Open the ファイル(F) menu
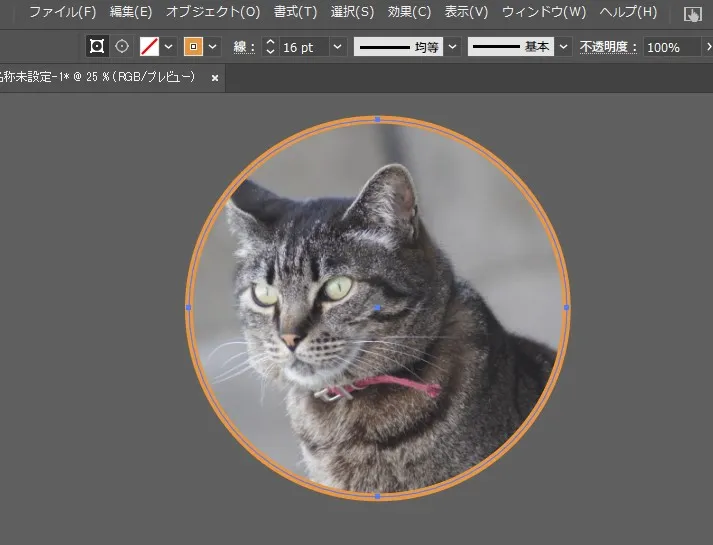 point(62,12)
